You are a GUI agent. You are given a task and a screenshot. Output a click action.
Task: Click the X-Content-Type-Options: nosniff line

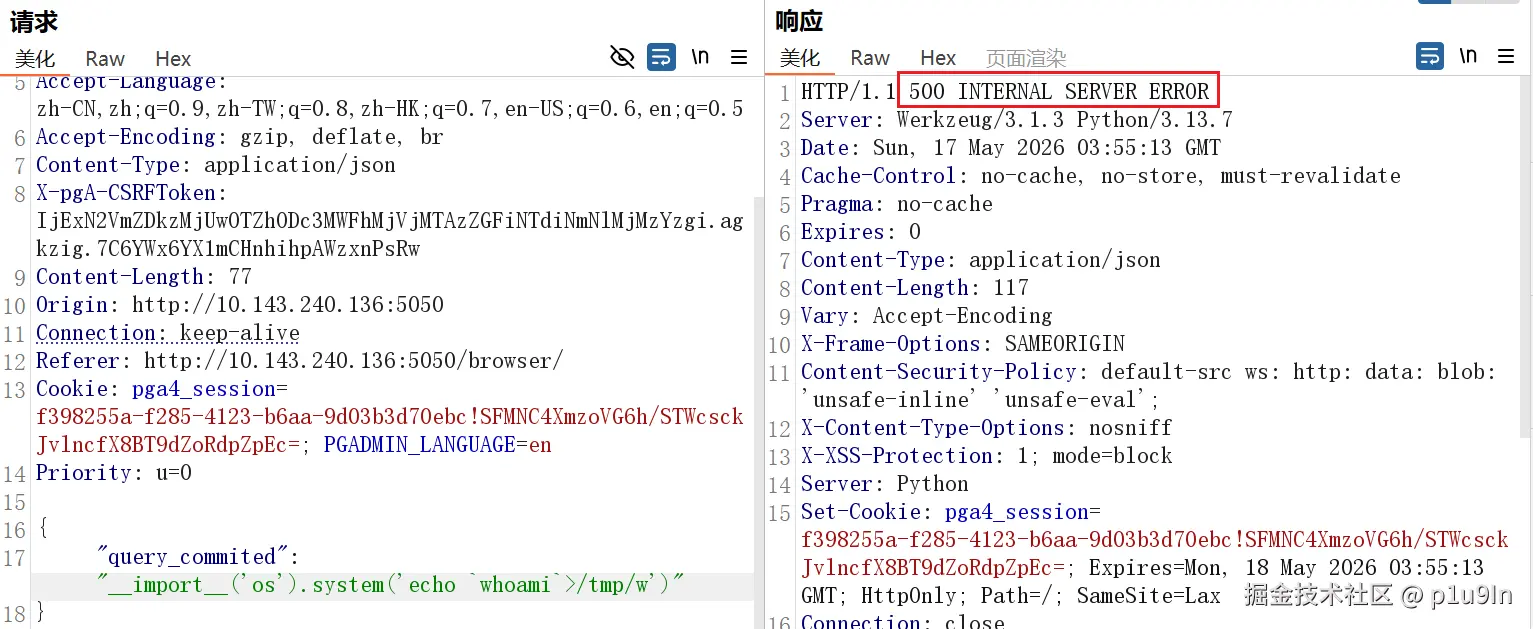pos(986,428)
